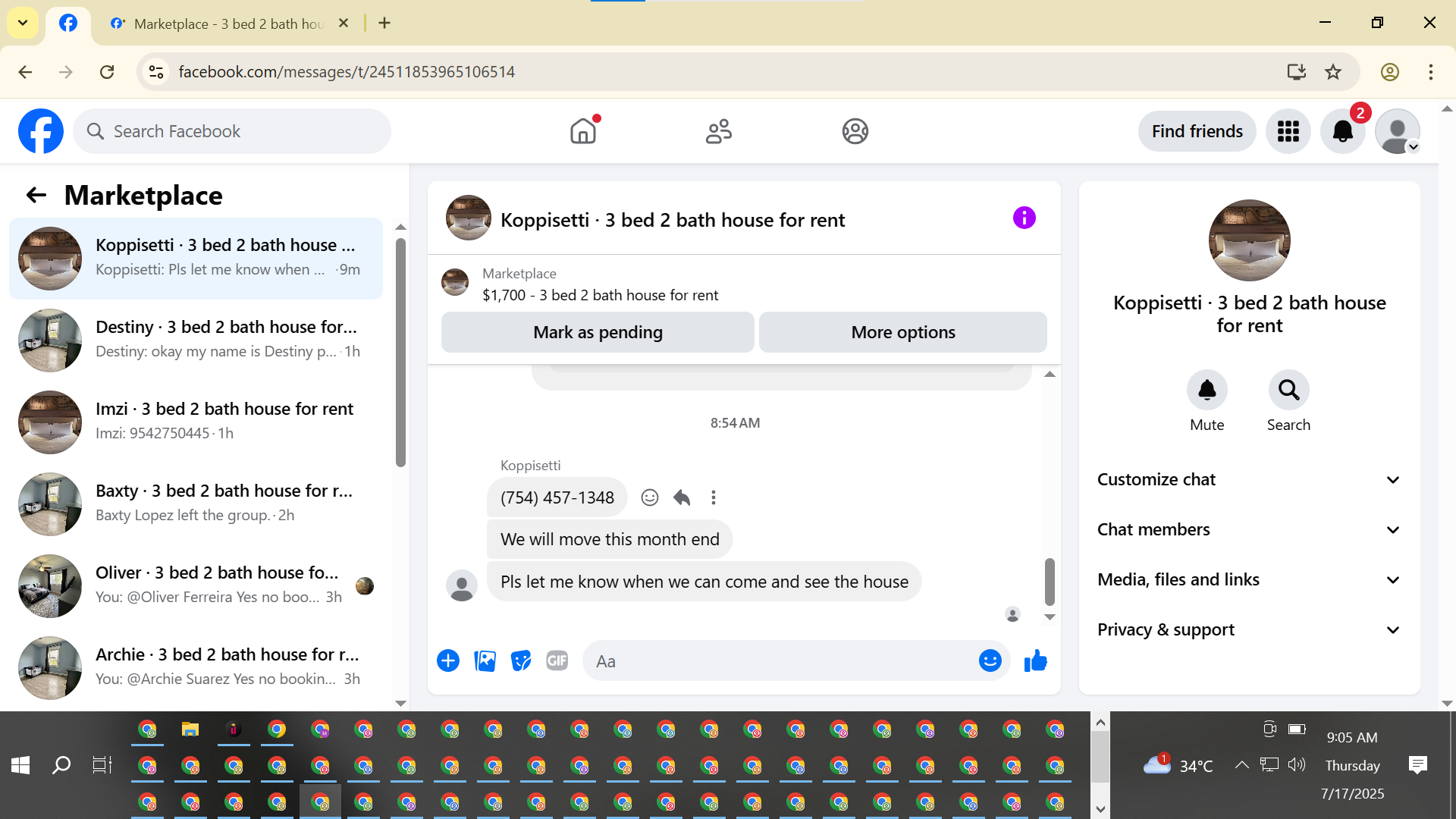Bookmark this page with star icon

[1333, 72]
